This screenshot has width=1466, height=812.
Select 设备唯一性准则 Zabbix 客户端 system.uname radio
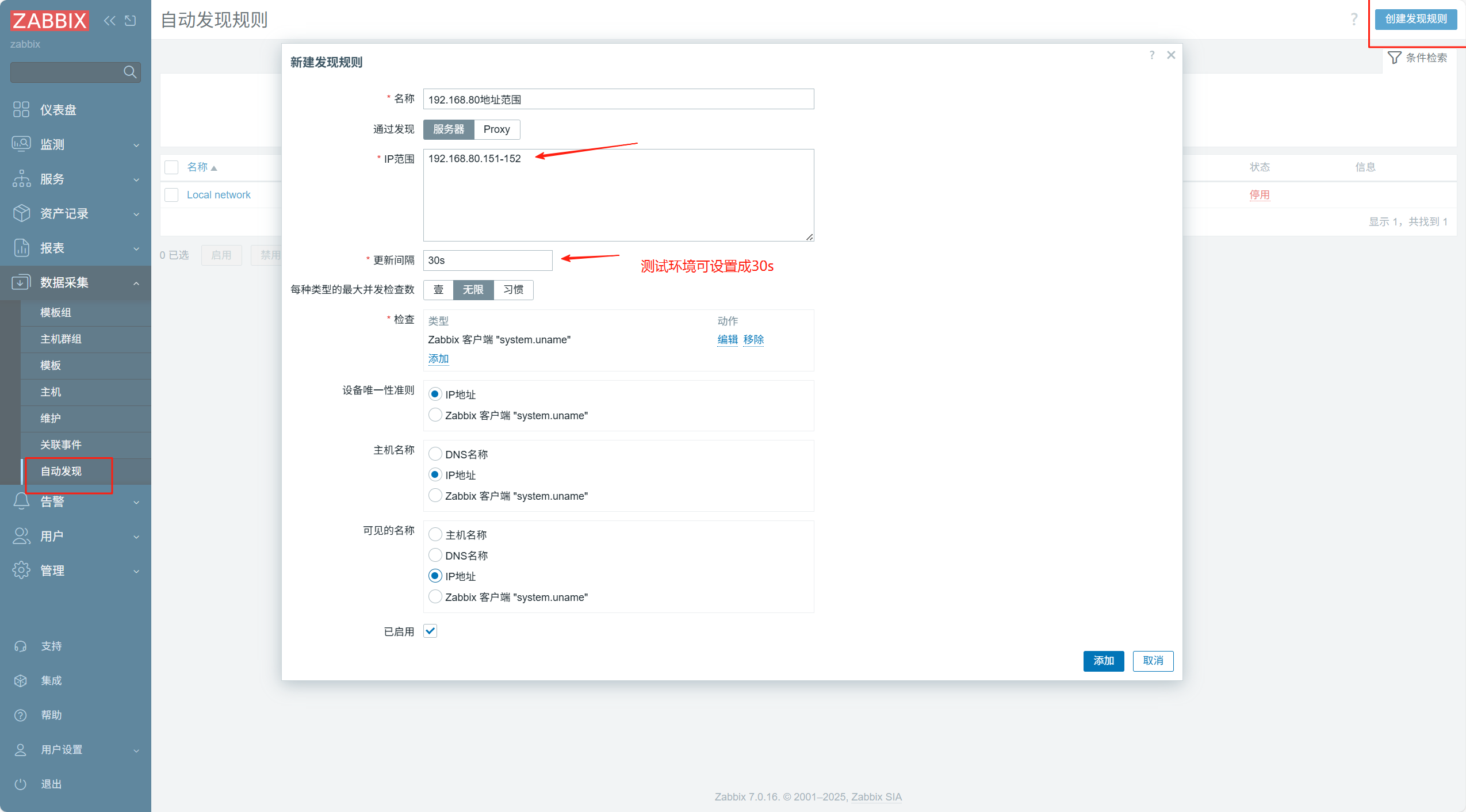coord(435,415)
